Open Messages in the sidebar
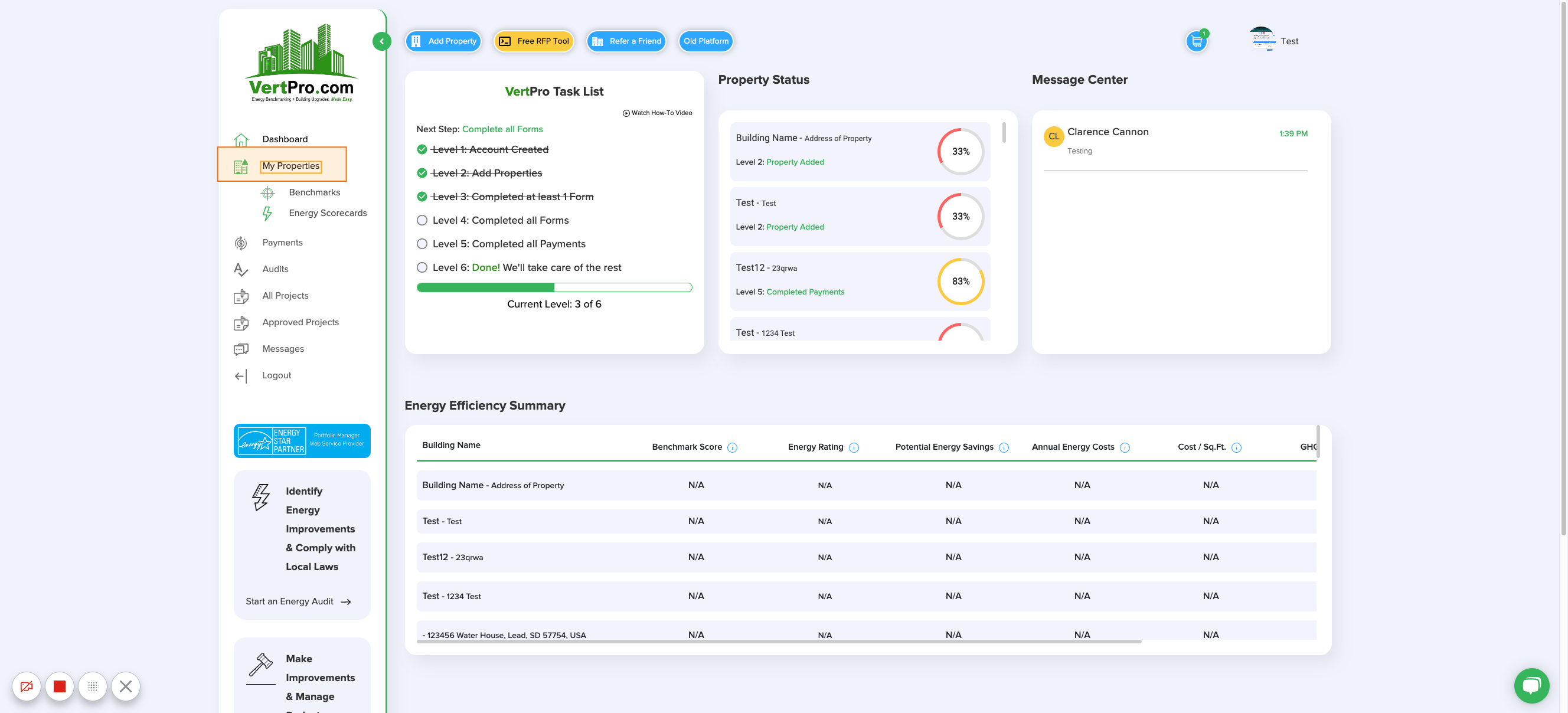Viewport: 1568px width, 713px height. [283, 349]
